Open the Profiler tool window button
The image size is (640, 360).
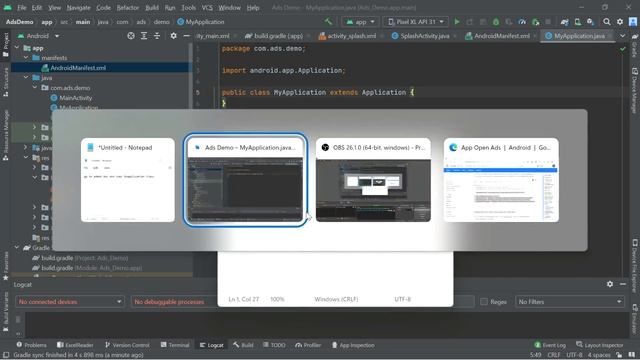[x=308, y=345]
